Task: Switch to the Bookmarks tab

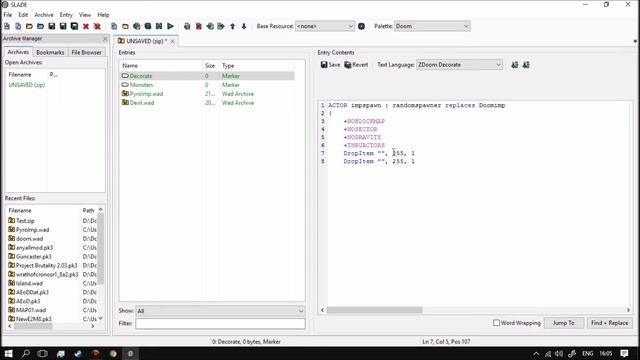Action: click(x=50, y=52)
